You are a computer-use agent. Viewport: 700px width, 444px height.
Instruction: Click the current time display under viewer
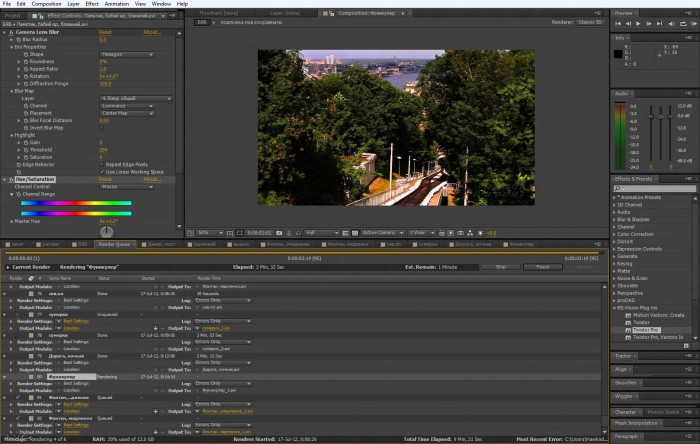(x=259, y=233)
